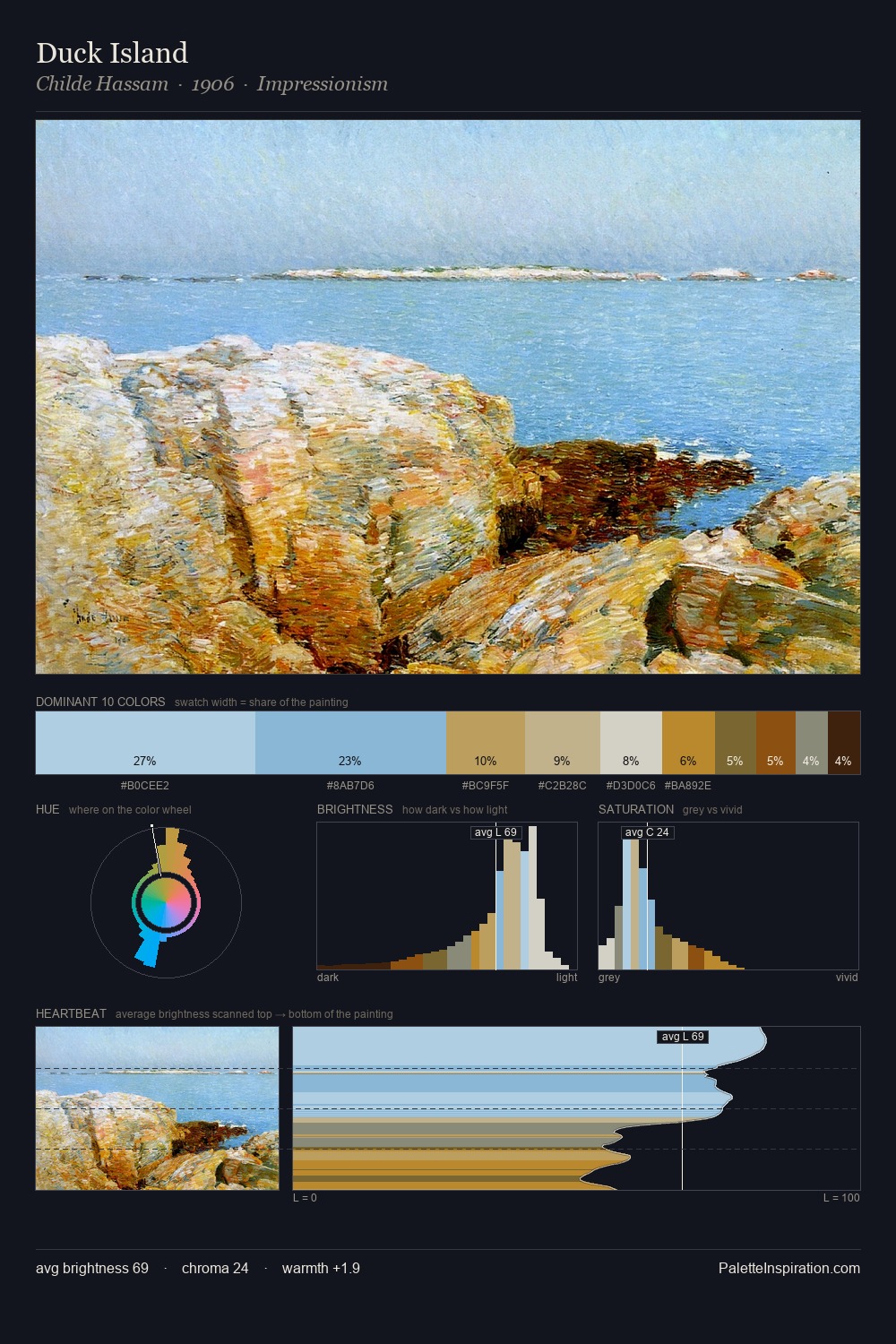896x1344 pixels.
Task: Select the 10% tan swatch
Action: pyautogui.click(x=486, y=742)
